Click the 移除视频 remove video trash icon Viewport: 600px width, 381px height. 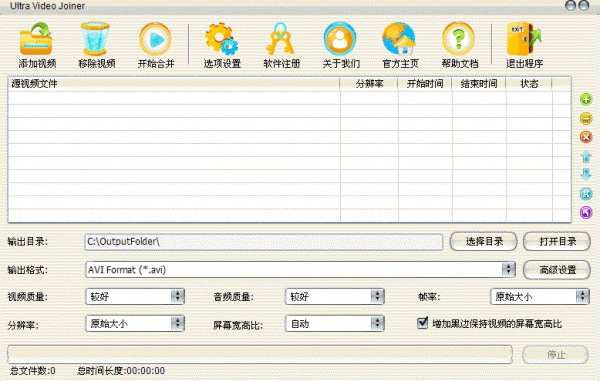[95, 39]
